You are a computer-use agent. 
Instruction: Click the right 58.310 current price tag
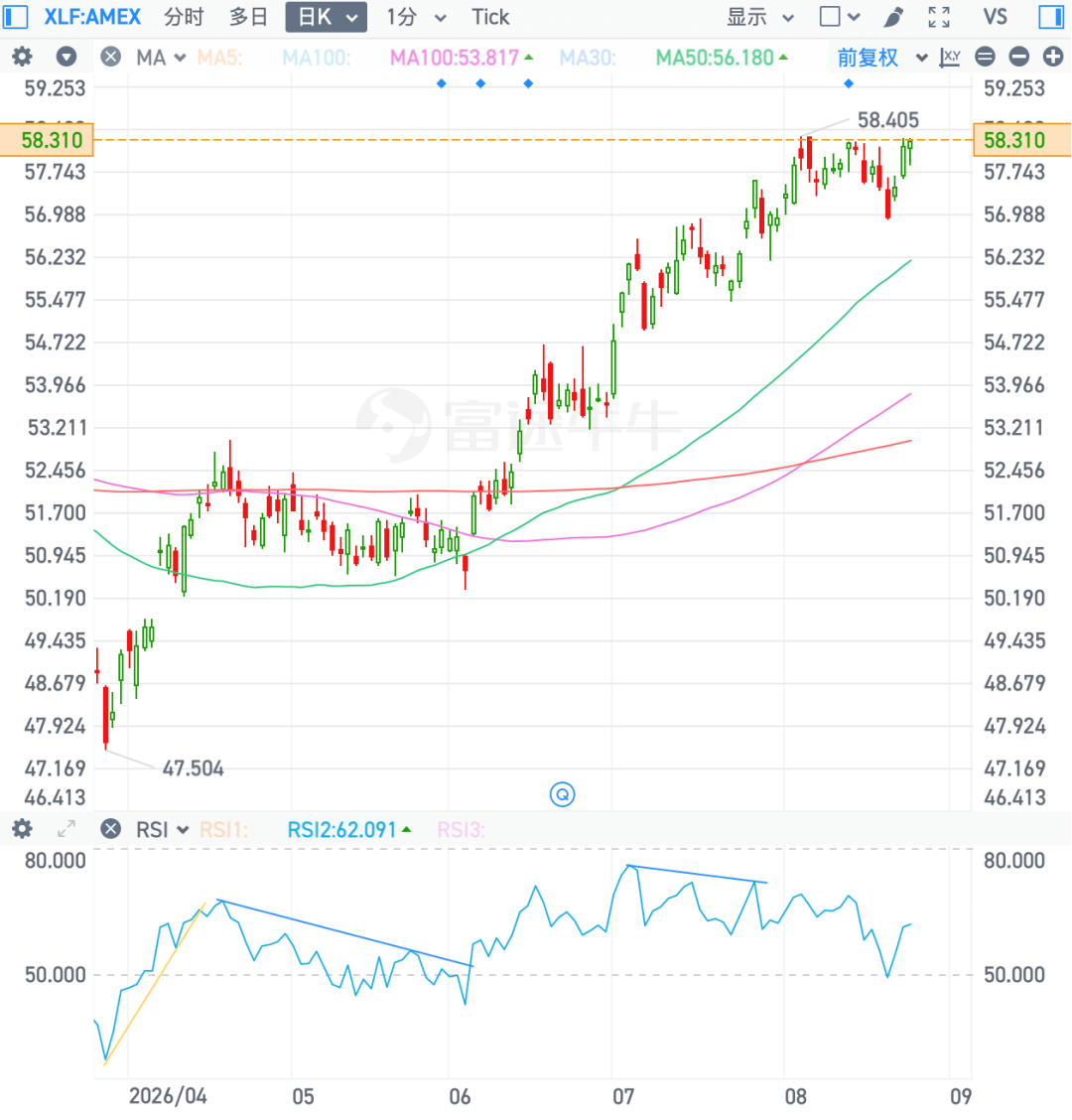click(1022, 140)
